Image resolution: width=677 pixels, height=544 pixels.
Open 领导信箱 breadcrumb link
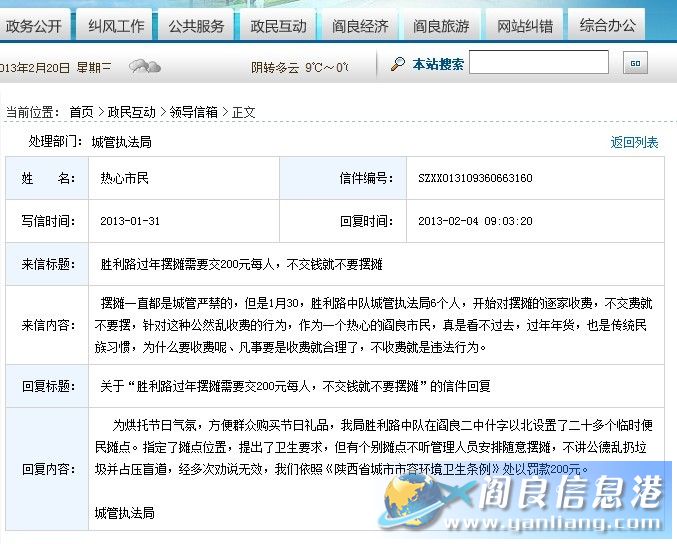tap(193, 112)
